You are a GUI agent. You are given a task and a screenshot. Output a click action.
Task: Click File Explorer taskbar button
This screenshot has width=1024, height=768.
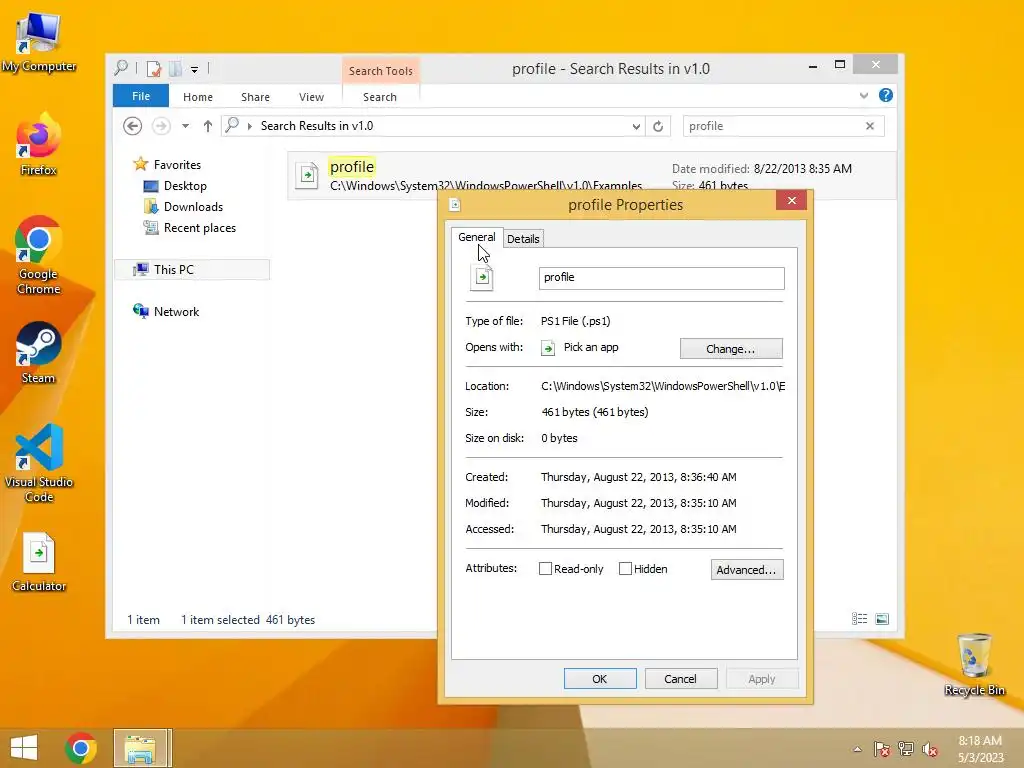[142, 748]
